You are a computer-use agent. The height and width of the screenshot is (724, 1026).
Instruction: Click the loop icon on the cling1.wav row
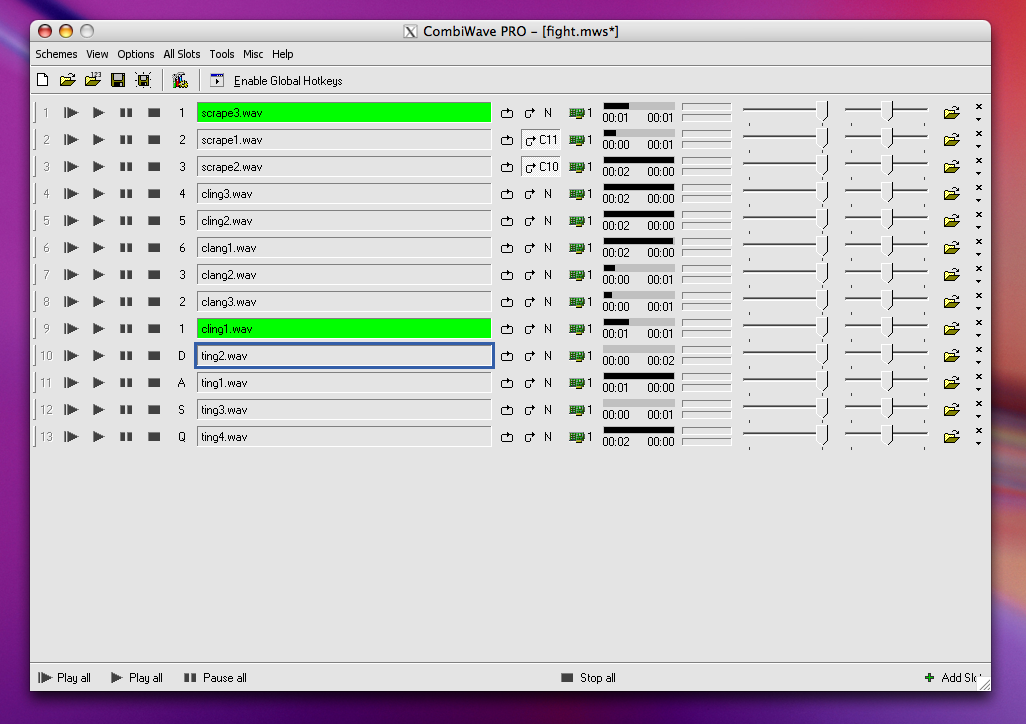click(507, 328)
